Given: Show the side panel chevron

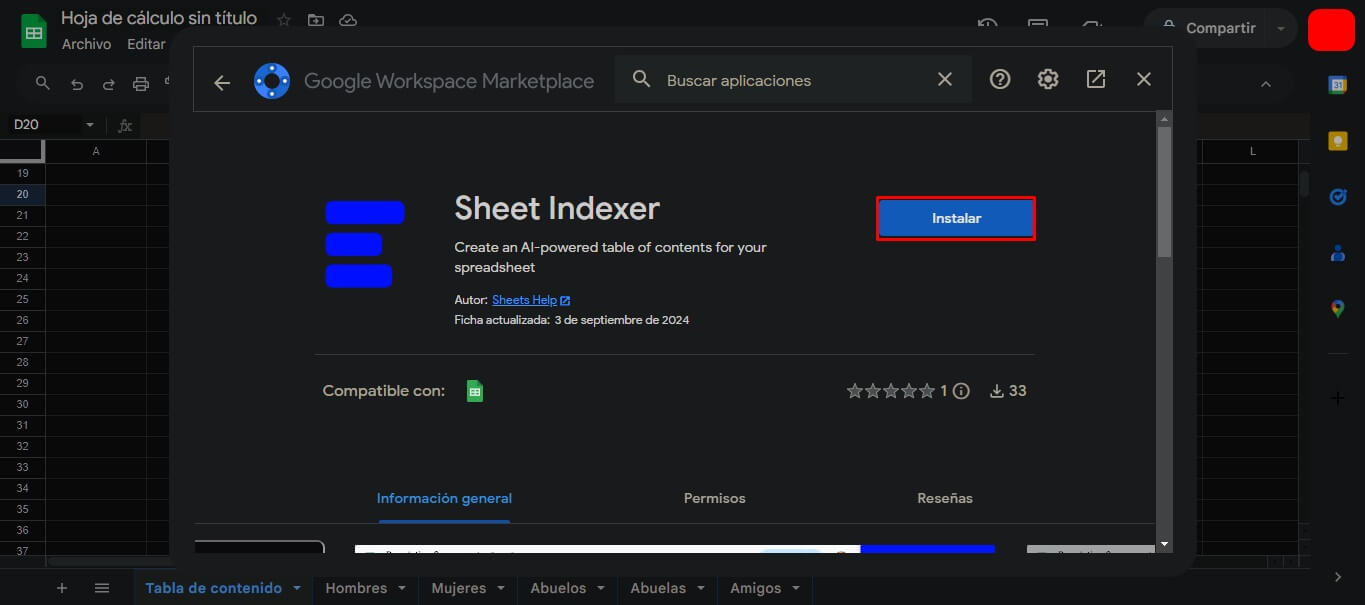Looking at the screenshot, I should click(1338, 577).
